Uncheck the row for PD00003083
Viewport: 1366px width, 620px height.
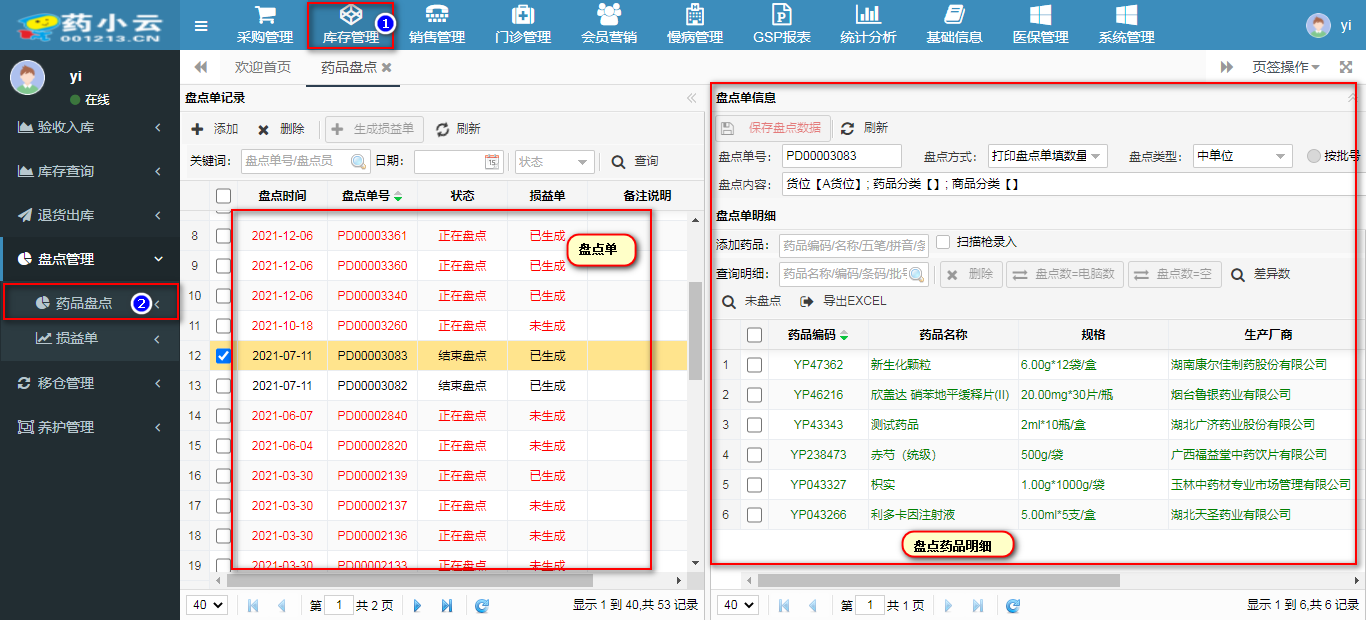224,356
